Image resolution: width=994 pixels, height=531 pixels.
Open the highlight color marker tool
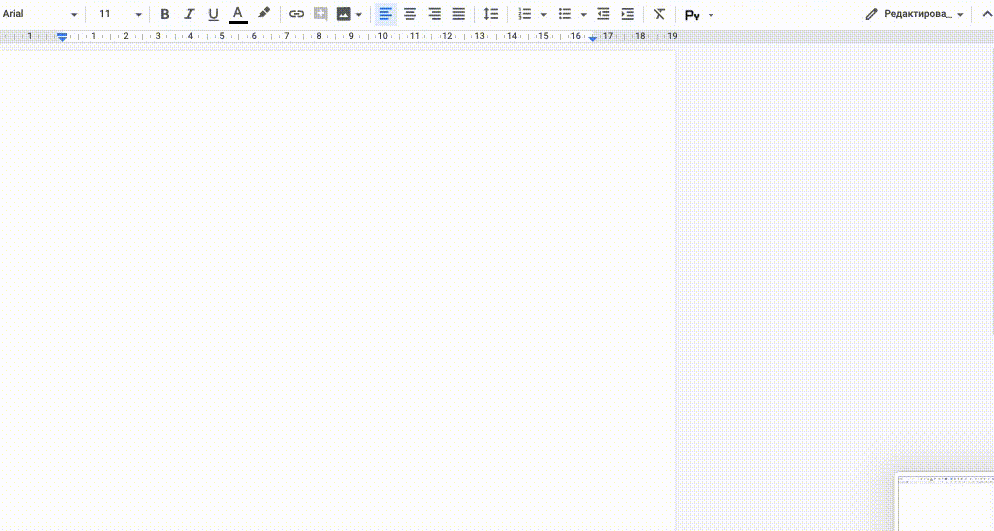click(x=264, y=13)
